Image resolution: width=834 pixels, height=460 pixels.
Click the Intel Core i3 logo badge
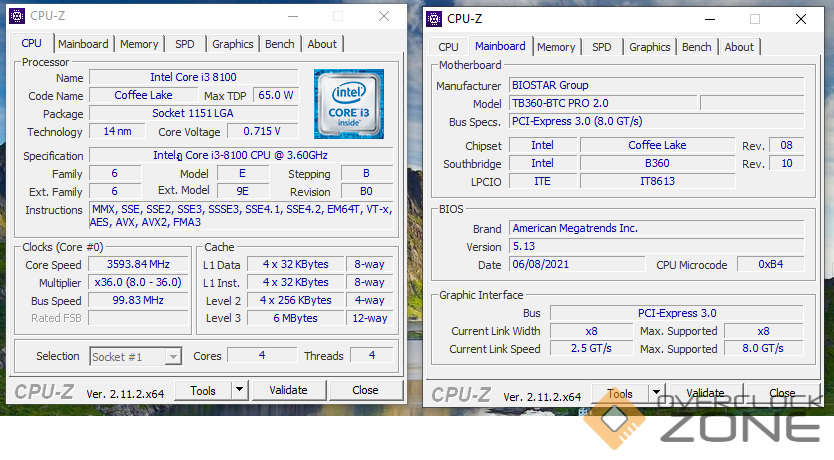[x=348, y=103]
